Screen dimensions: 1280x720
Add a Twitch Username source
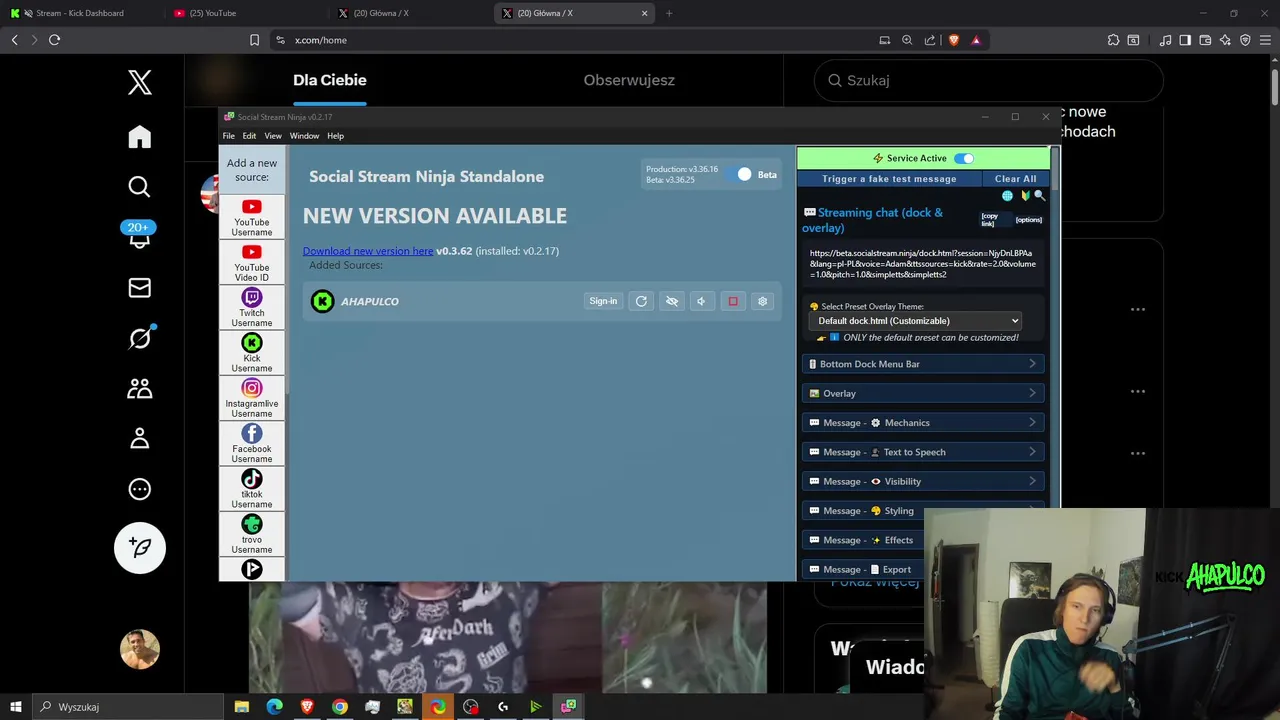252,308
